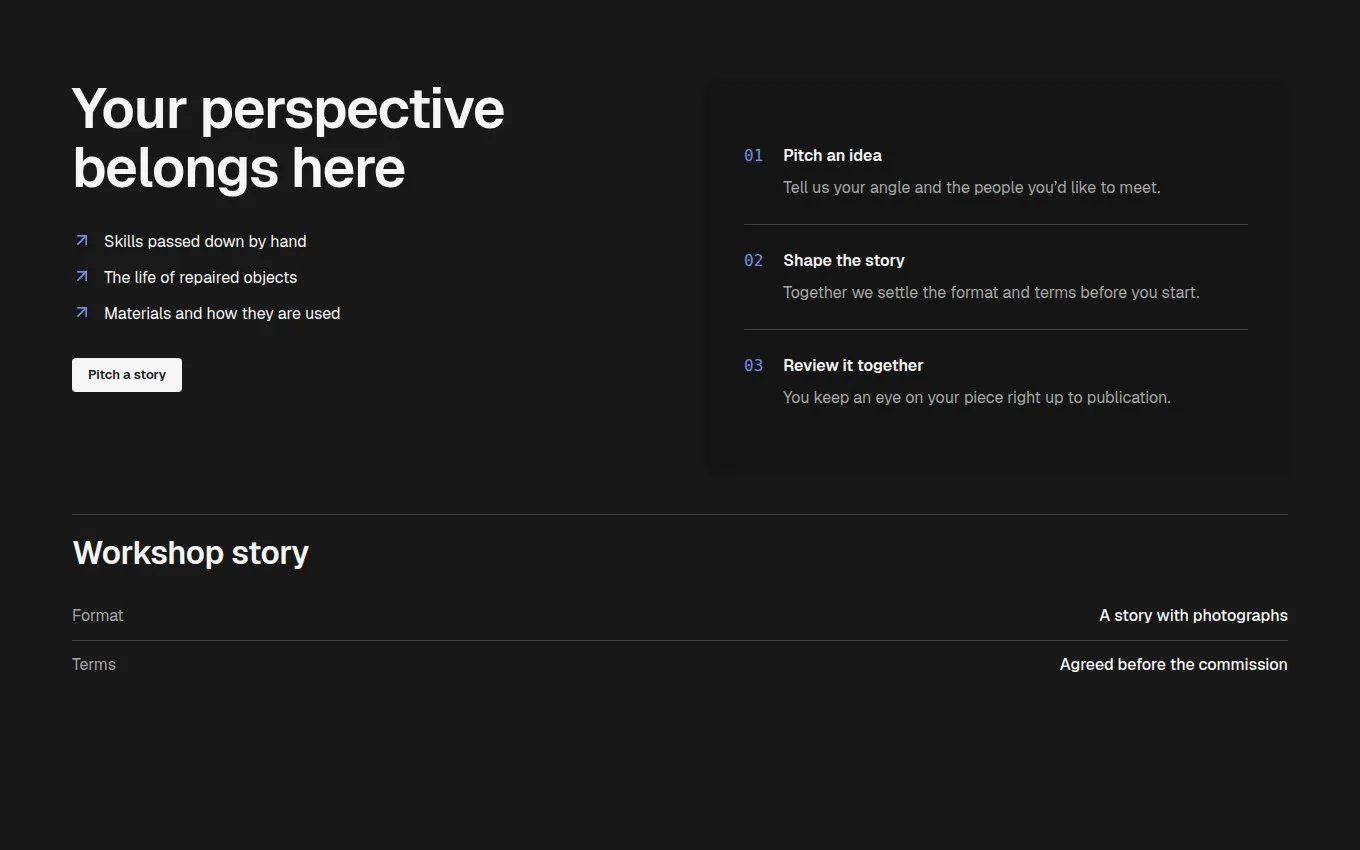Click the Your perspective belongs here headline

(289, 138)
